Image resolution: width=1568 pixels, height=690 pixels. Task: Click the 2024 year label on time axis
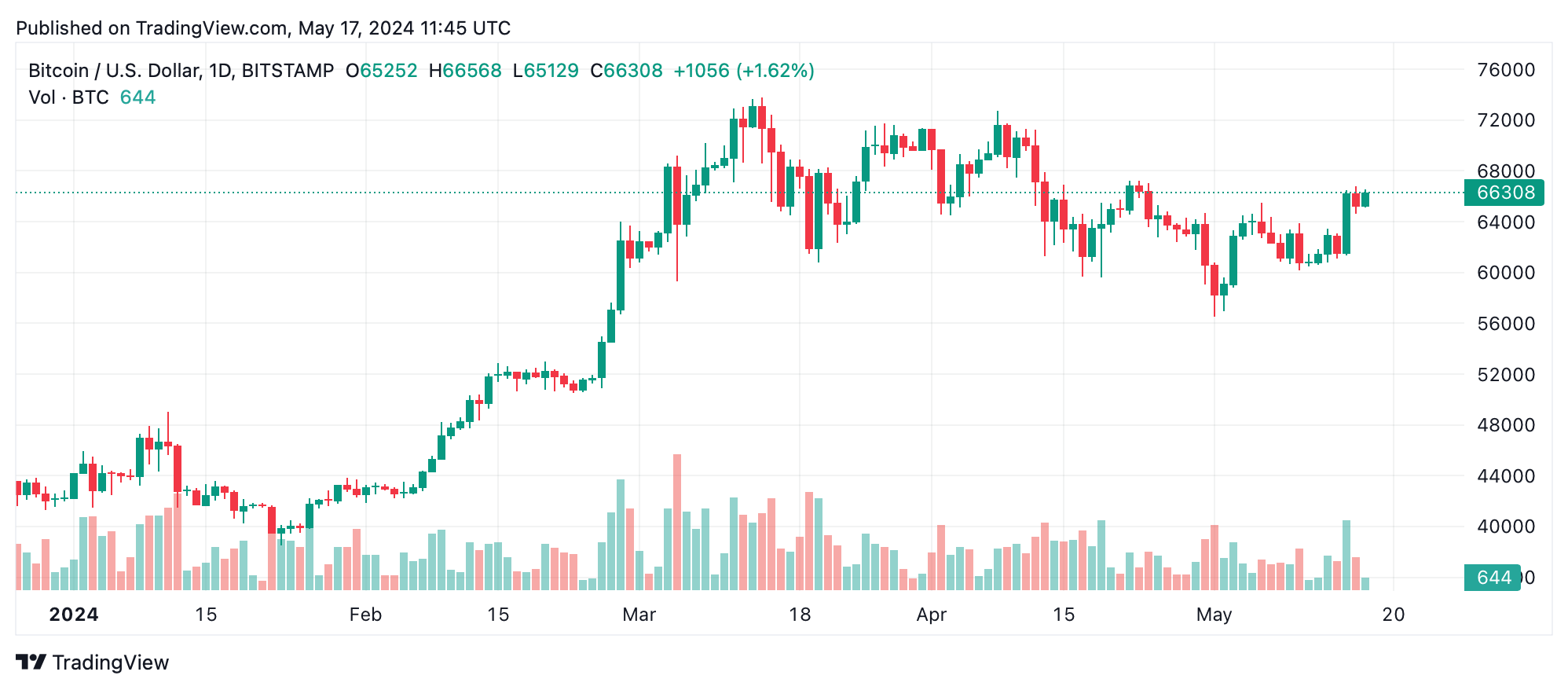[74, 615]
